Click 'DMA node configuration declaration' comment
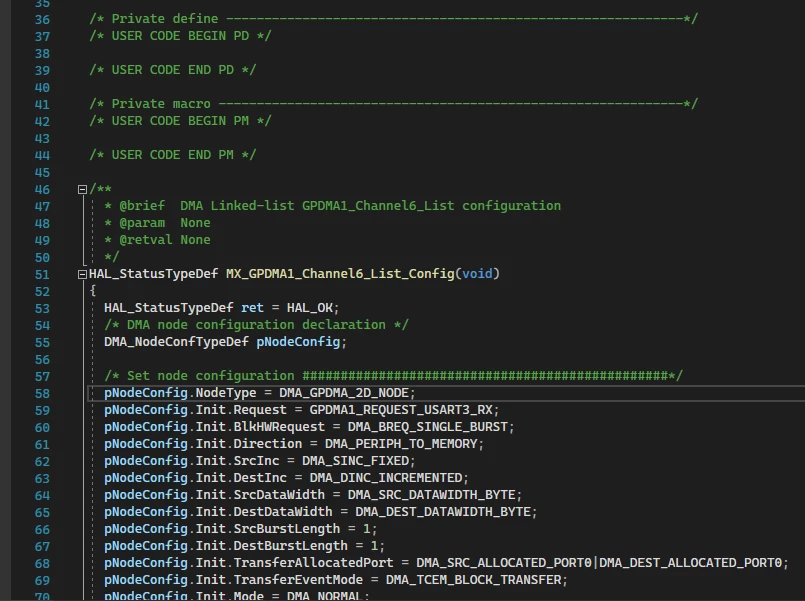The width and height of the screenshot is (805, 601). click(256, 324)
